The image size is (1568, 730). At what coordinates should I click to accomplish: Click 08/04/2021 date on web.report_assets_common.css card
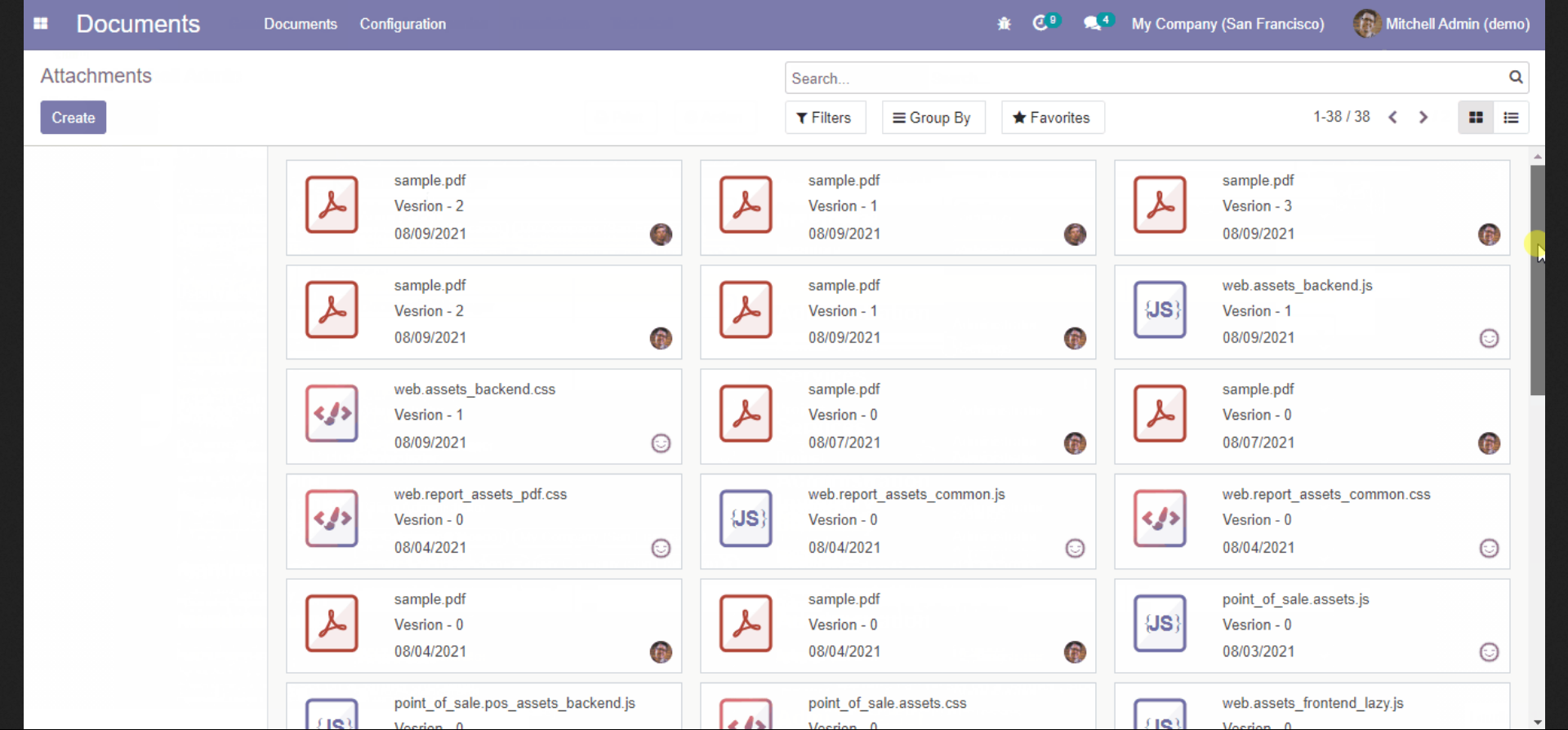pos(1258,548)
